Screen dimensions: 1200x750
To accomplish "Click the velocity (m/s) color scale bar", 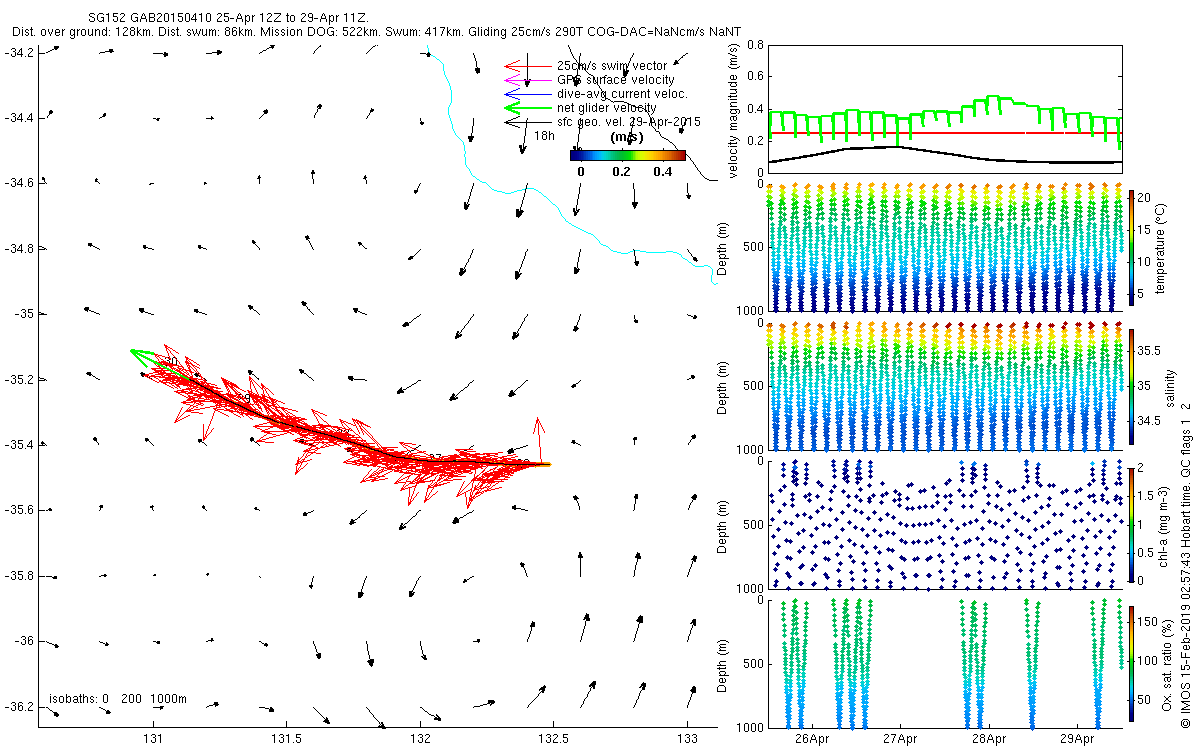I will coord(628,155).
